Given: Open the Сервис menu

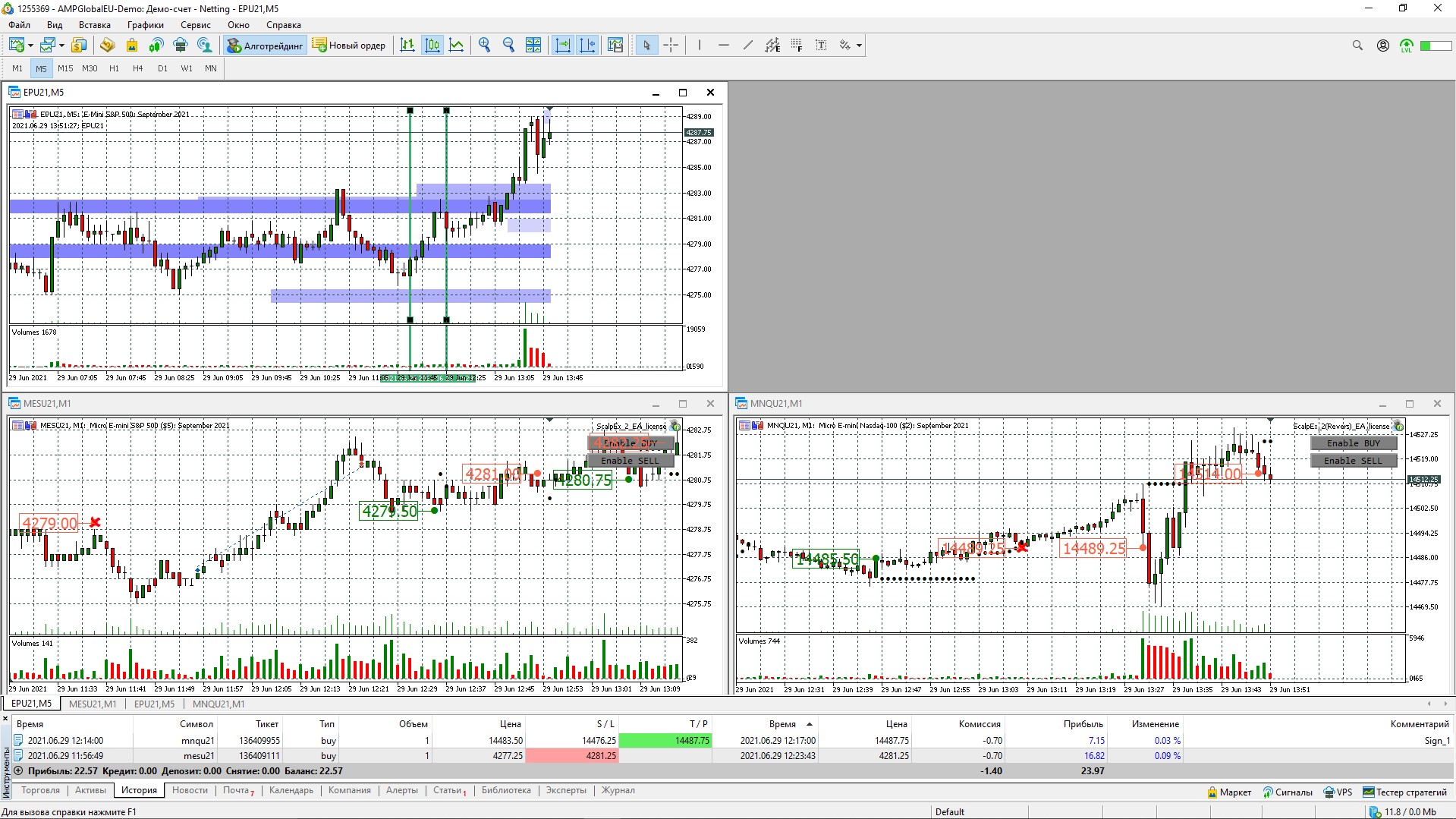Looking at the screenshot, I should (196, 25).
